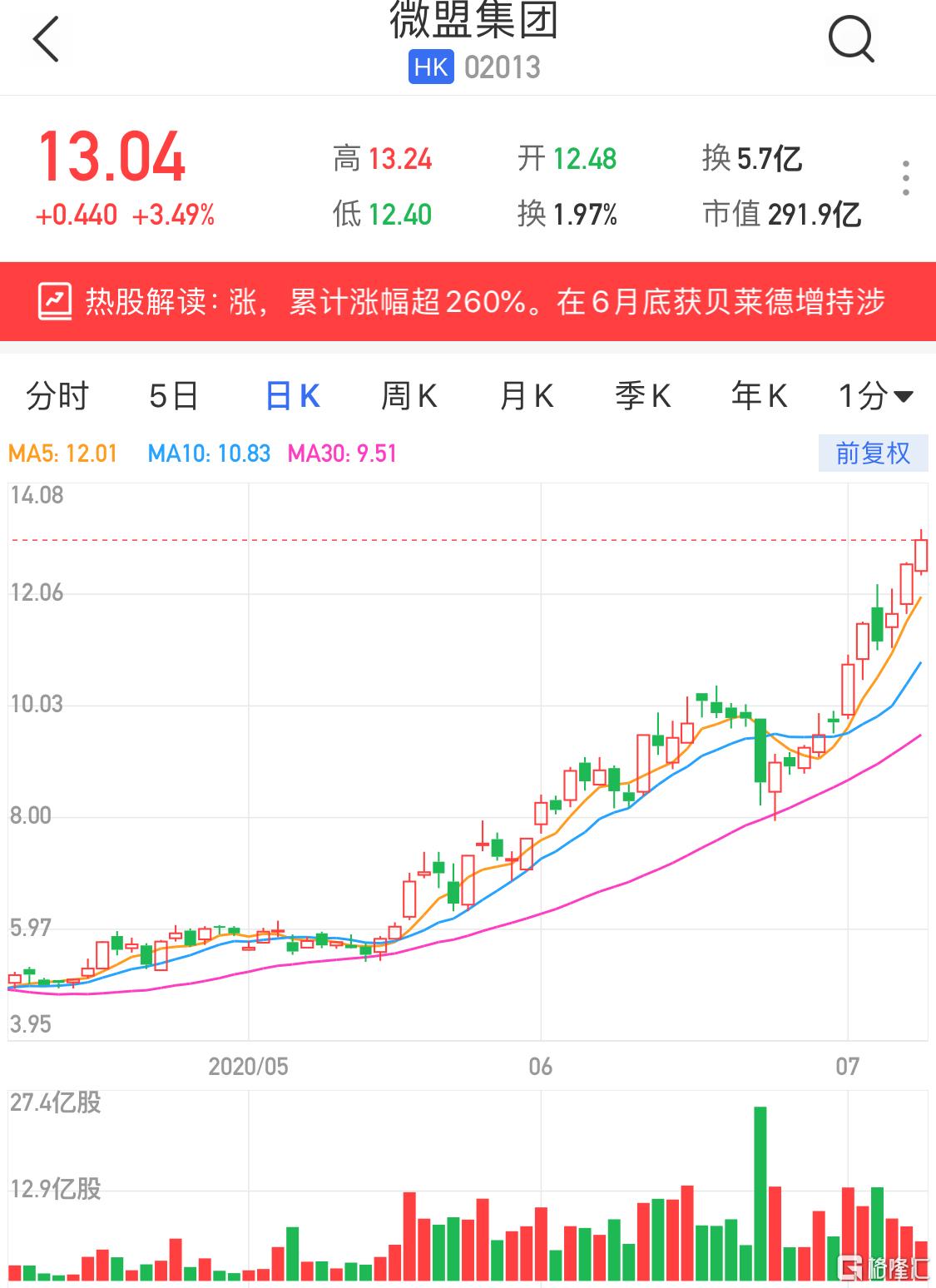Select the 季K tab

tap(643, 396)
